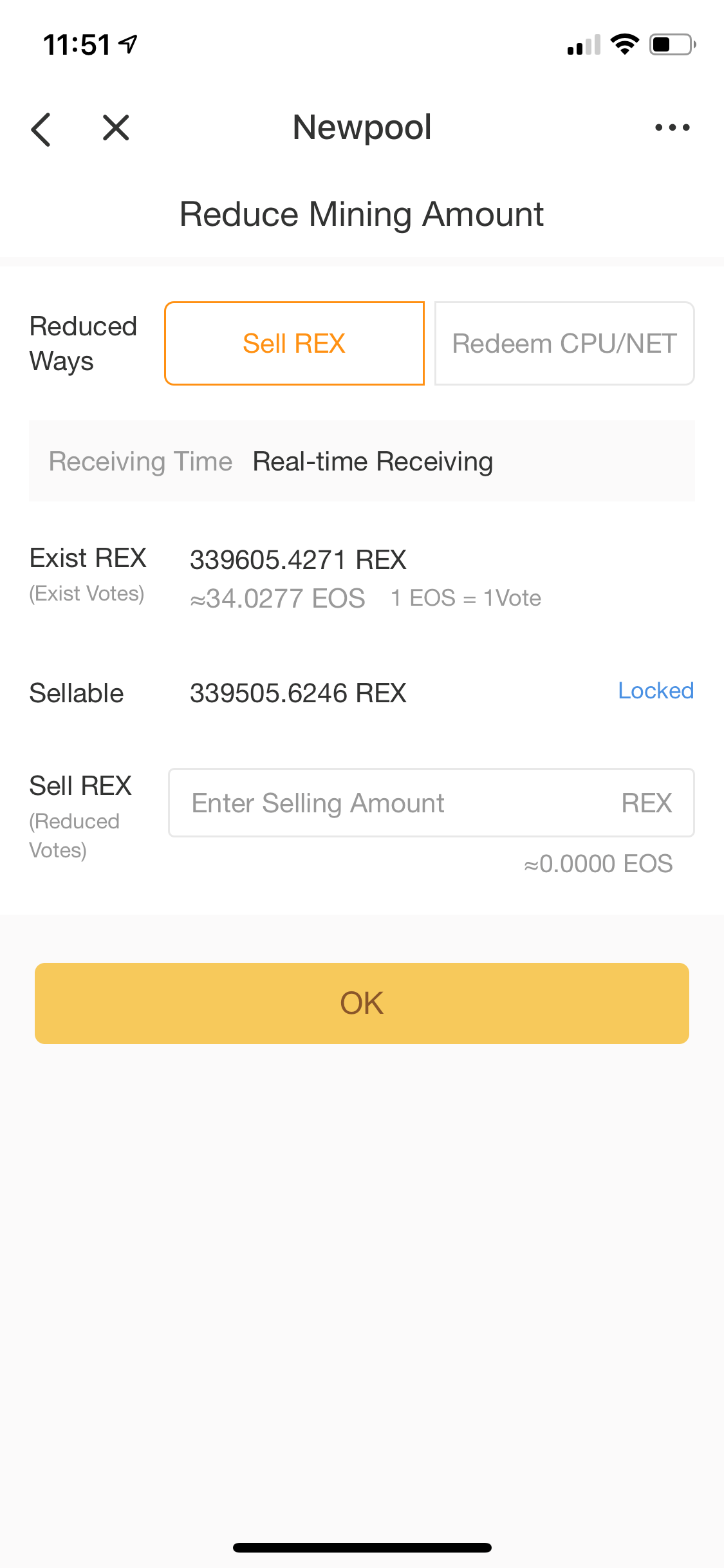Tap the Newpool page title
This screenshot has width=724, height=1568.
pyautogui.click(x=362, y=127)
